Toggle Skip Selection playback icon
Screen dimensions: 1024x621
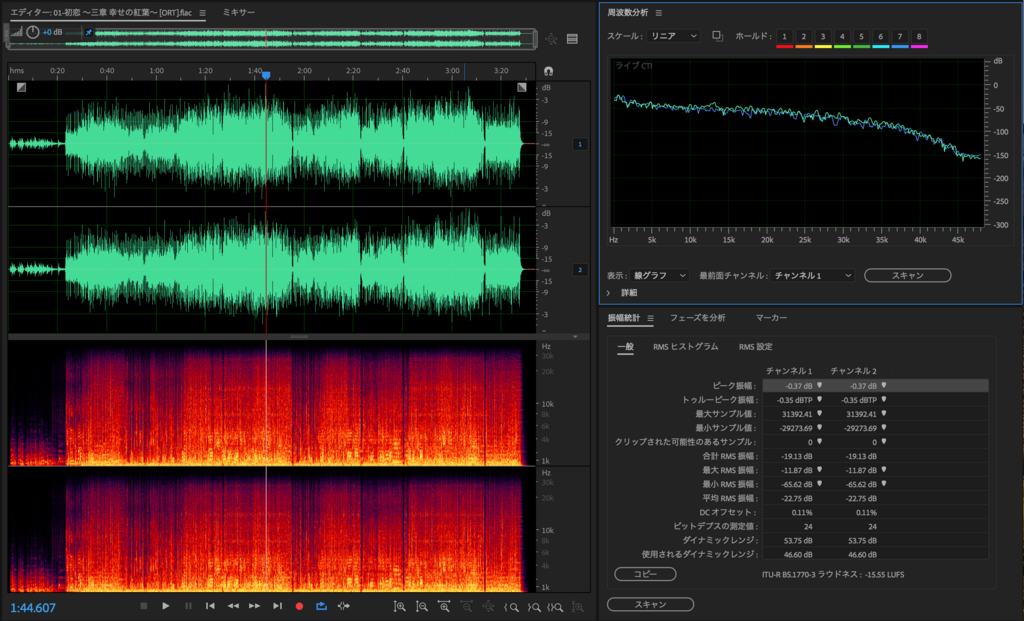click(x=344, y=606)
